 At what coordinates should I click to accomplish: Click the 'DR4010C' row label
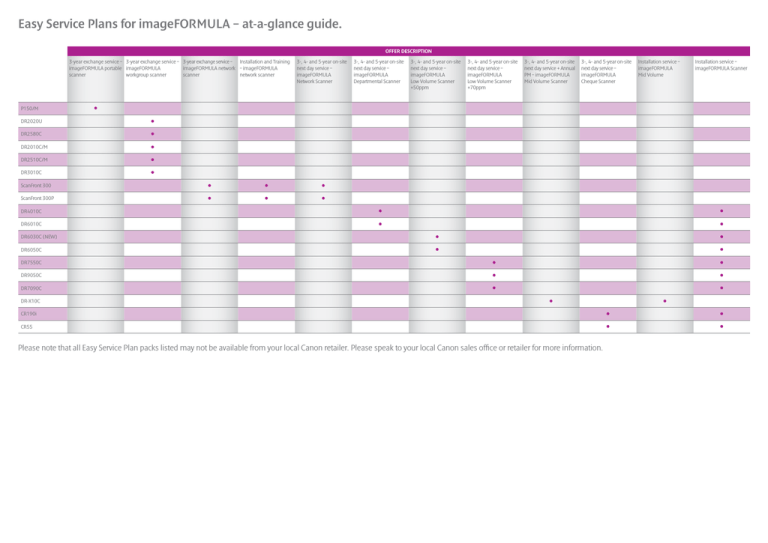click(x=31, y=211)
